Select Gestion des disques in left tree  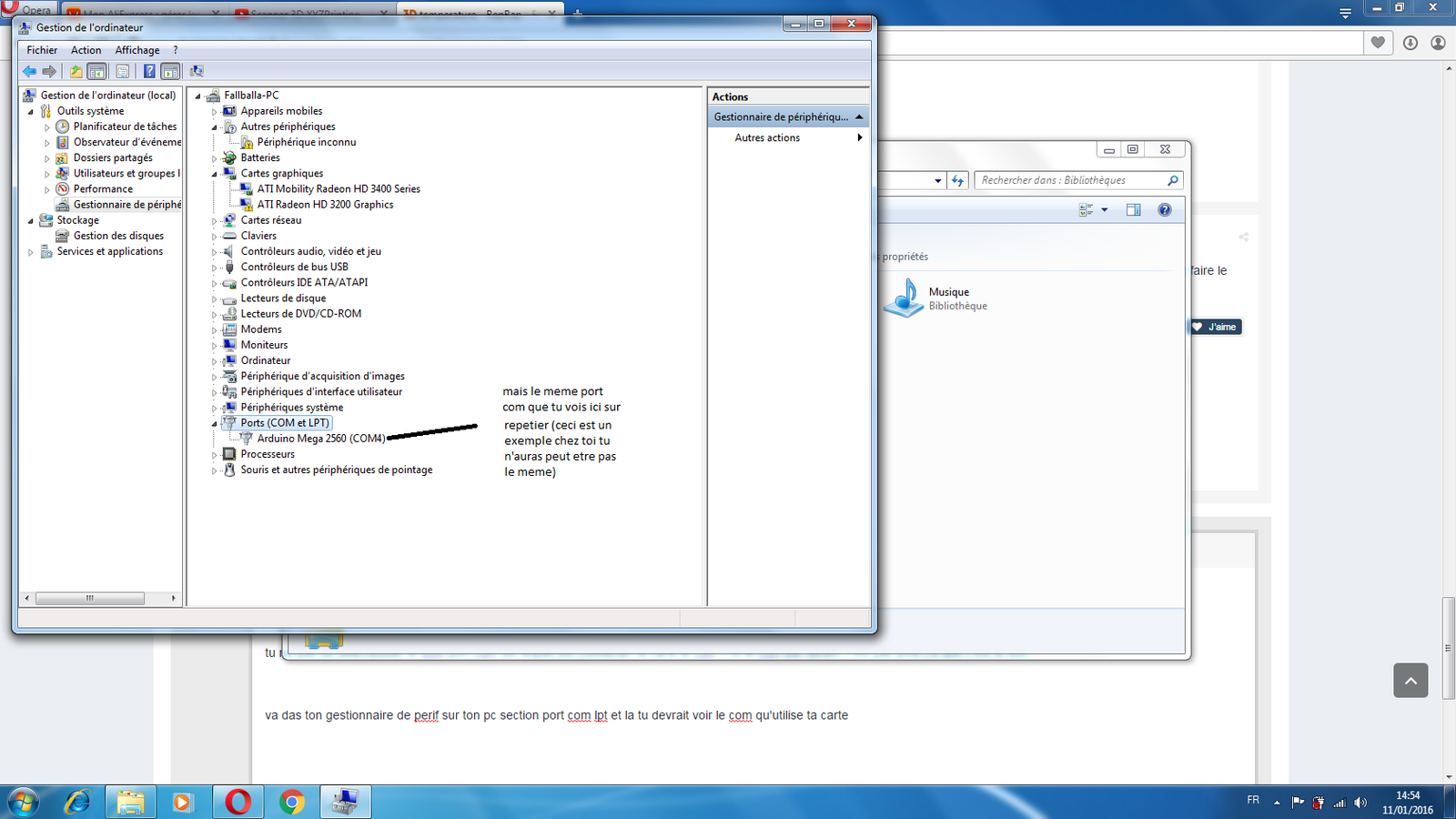pyautogui.click(x=118, y=236)
